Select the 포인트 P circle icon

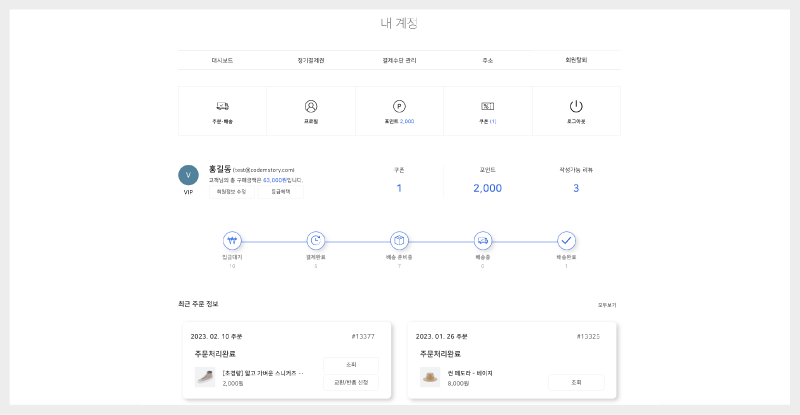click(399, 106)
